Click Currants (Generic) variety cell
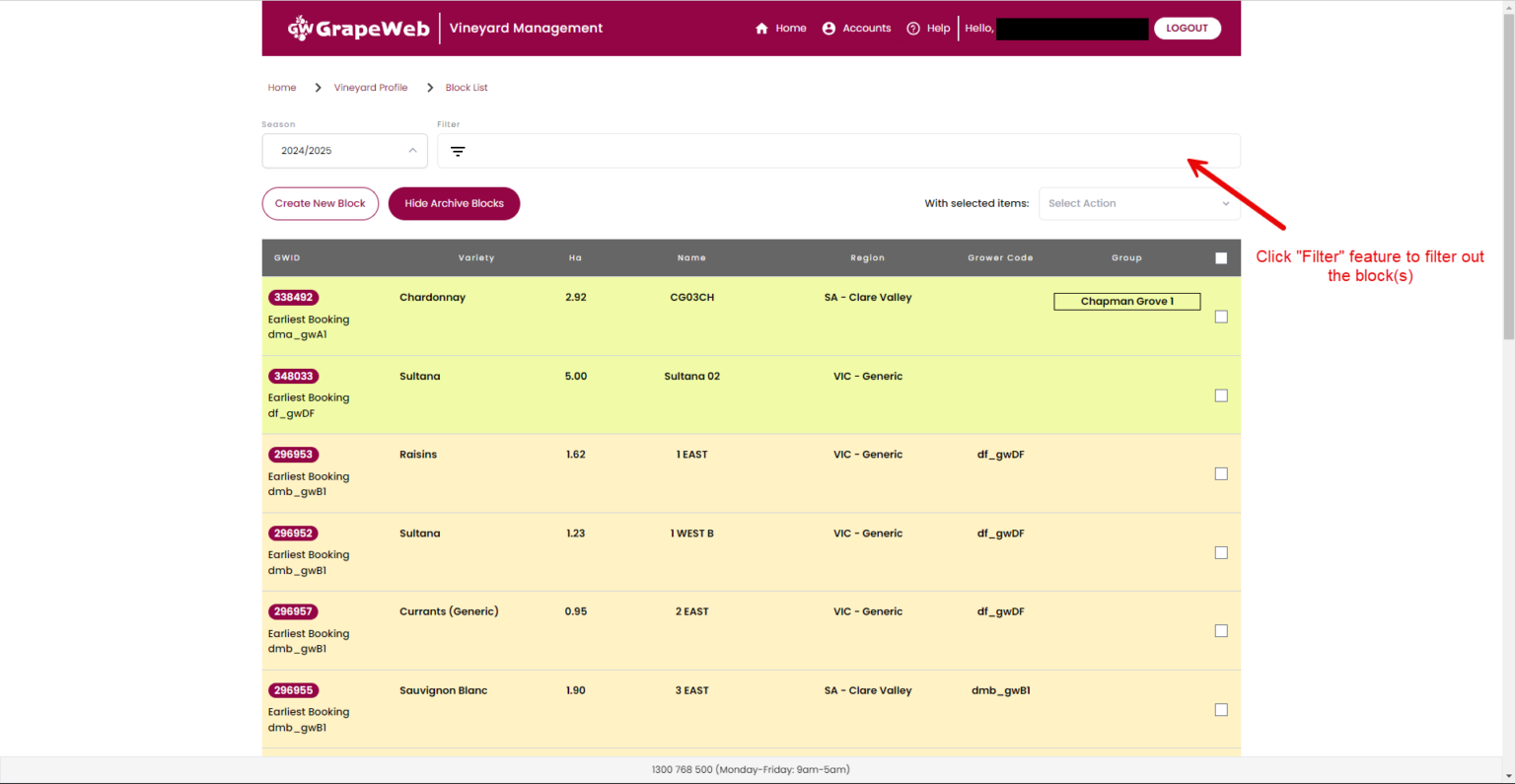Image resolution: width=1515 pixels, height=784 pixels. (x=449, y=611)
